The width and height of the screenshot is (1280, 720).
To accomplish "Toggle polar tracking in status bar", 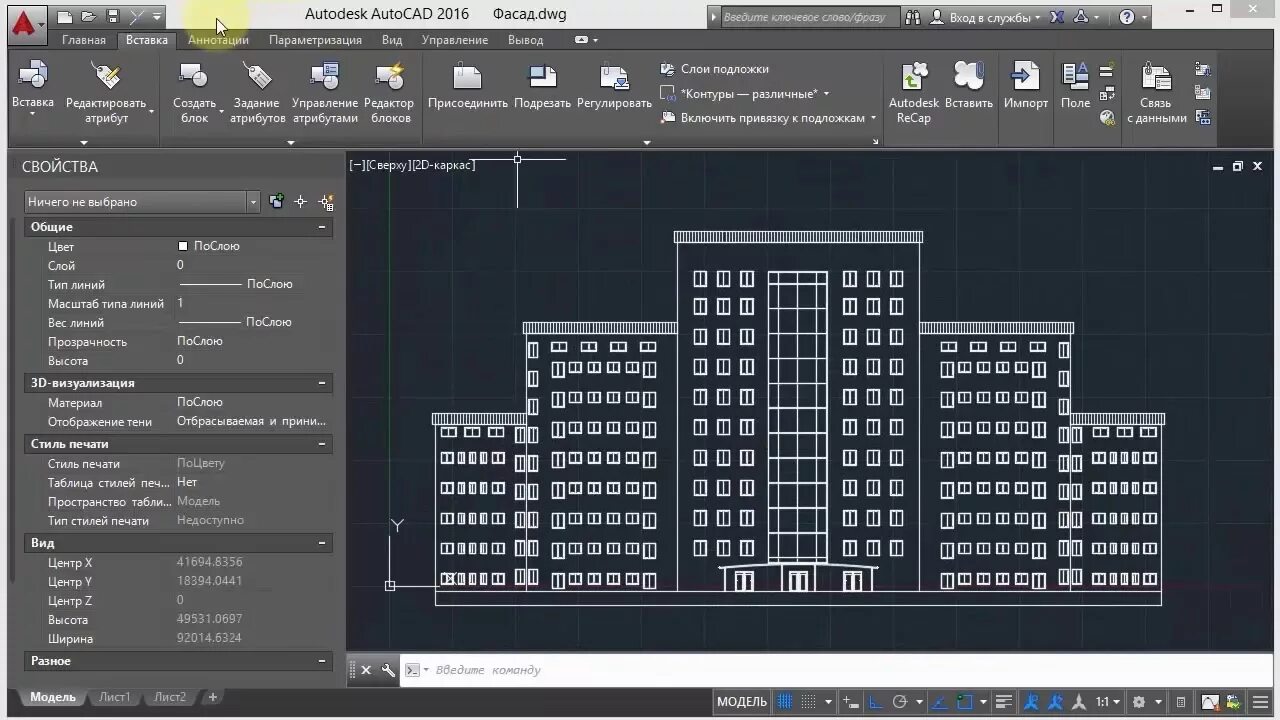I will click(899, 702).
